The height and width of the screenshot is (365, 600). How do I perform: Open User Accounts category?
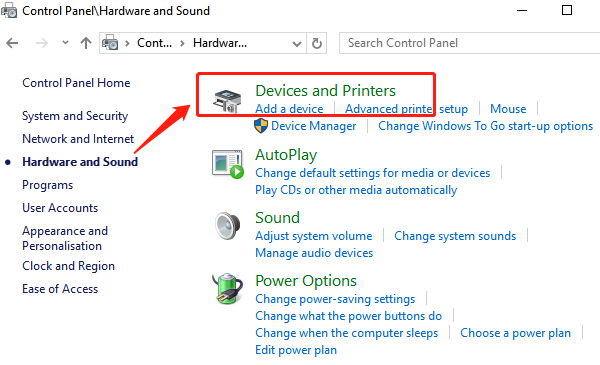(x=60, y=208)
